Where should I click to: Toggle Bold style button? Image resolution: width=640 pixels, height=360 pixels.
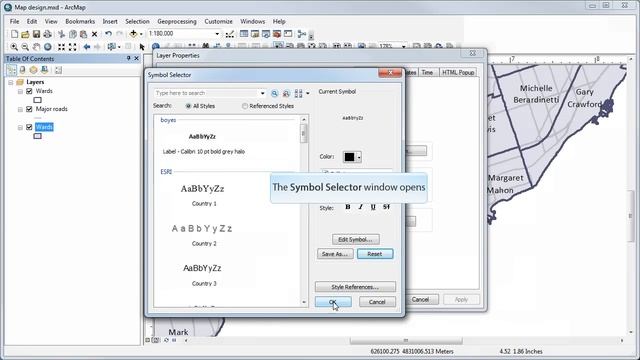348,207
